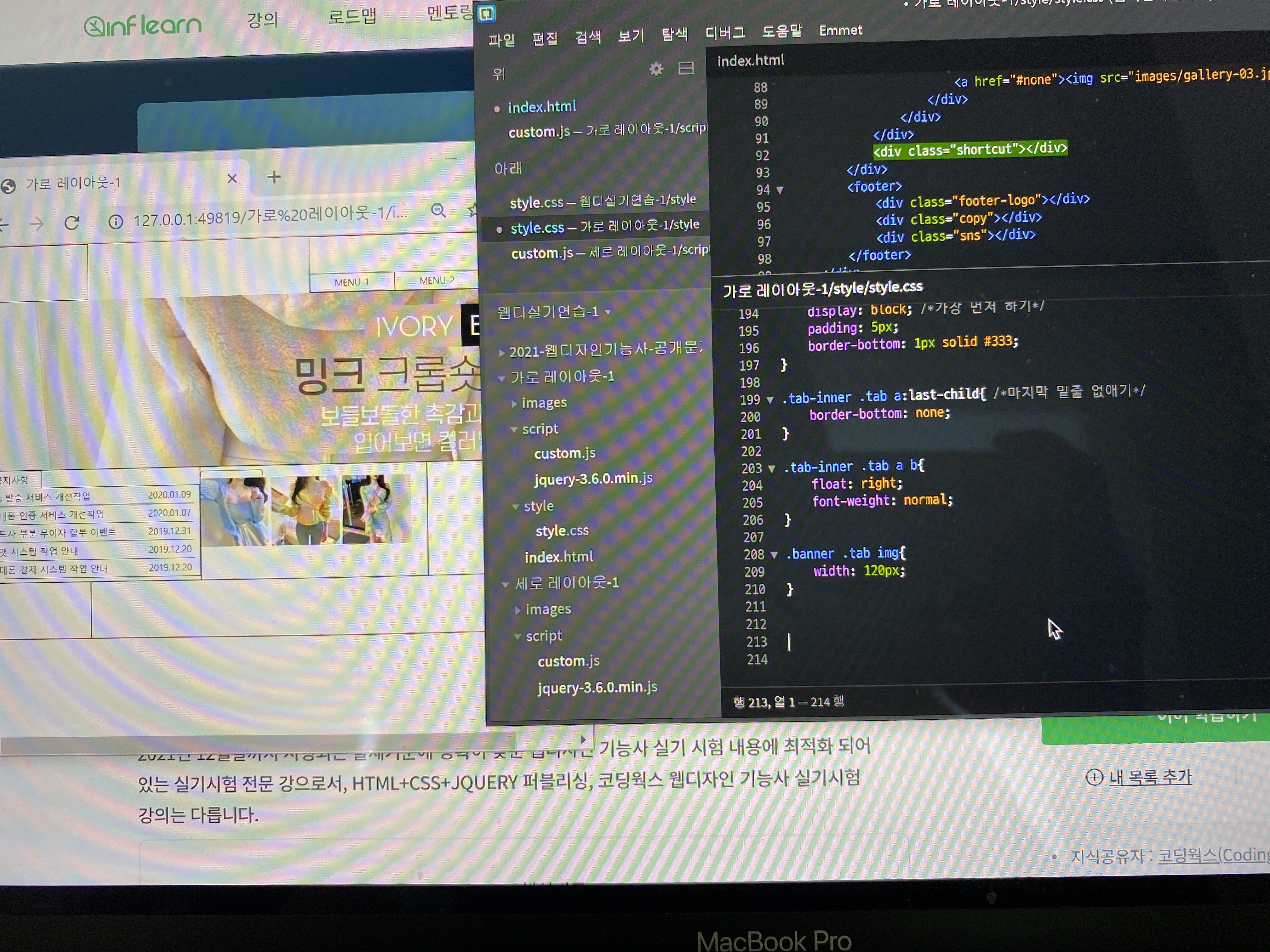Open the 코딩웍스 instructor link
This screenshot has height=952, width=1270.
click(1213, 855)
